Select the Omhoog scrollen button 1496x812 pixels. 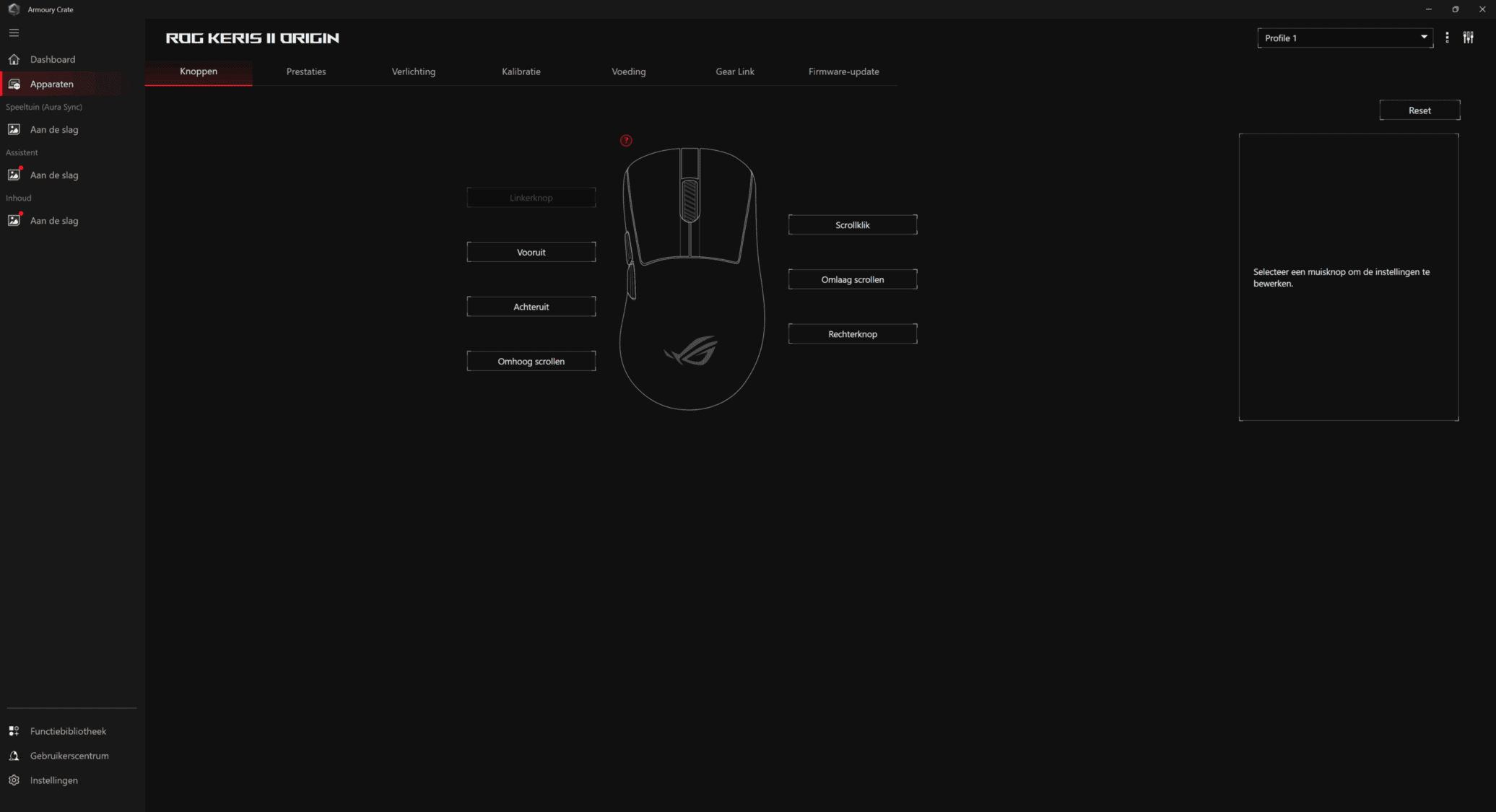(x=531, y=362)
